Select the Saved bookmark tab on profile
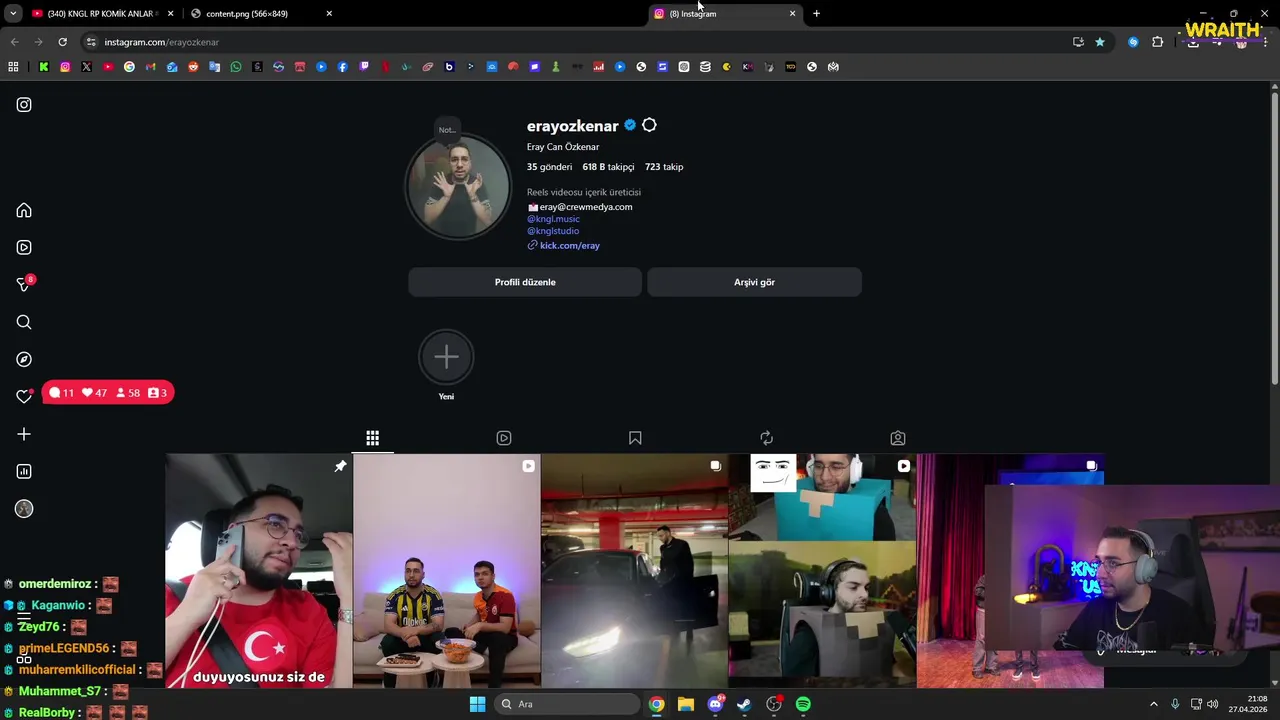Viewport: 1280px width, 720px height. (x=635, y=438)
